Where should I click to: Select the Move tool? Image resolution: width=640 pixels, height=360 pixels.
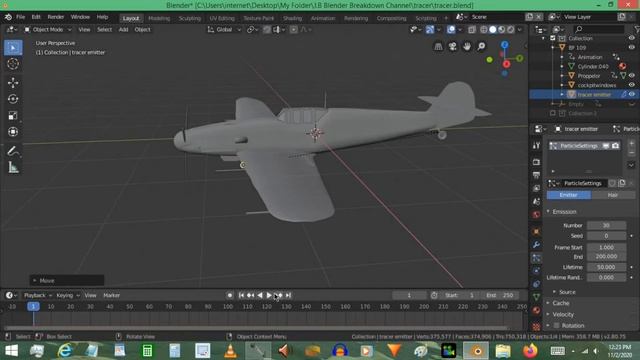[13, 83]
